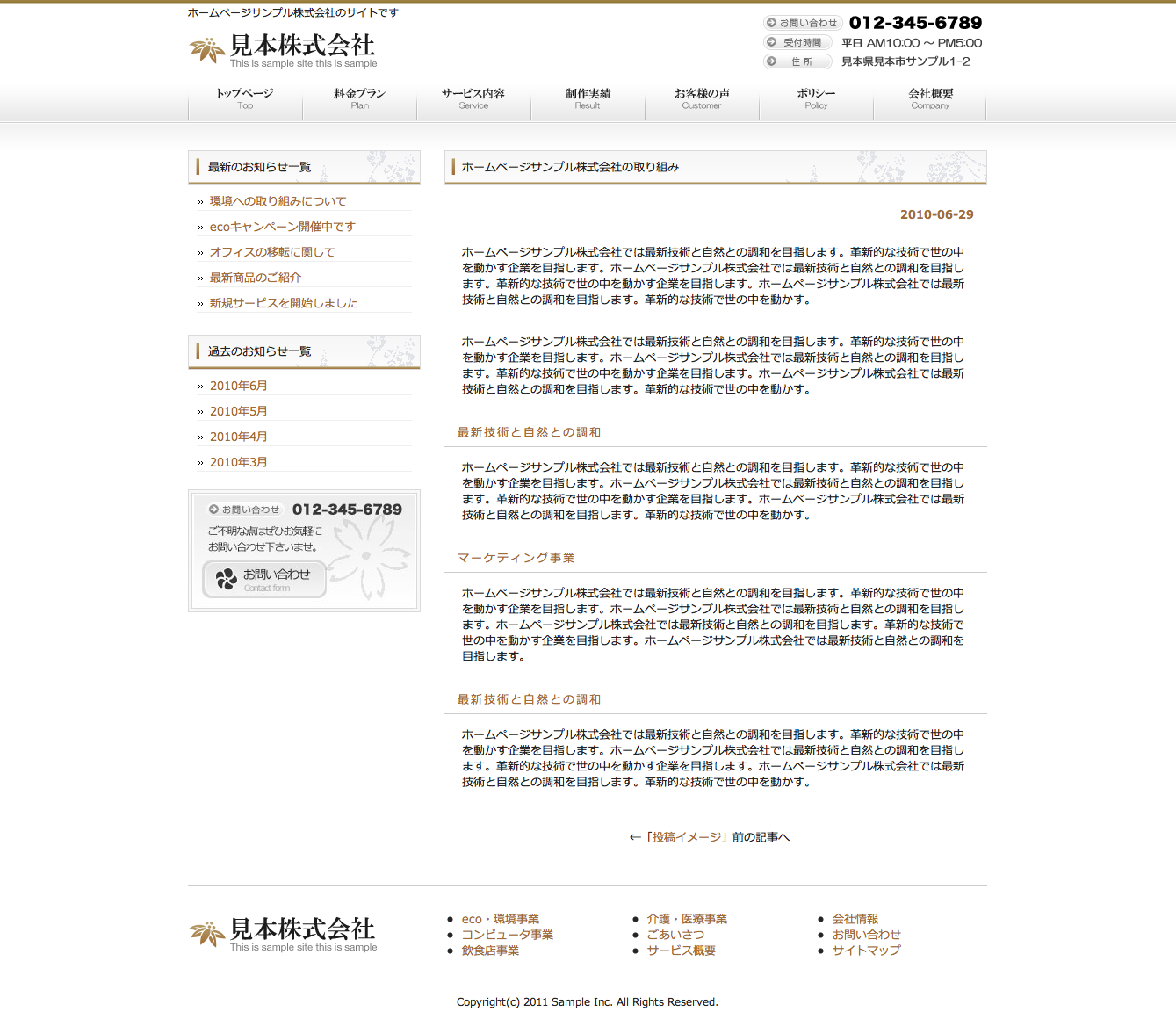
Task: Go to サービス内容 menu item
Action: pos(473,98)
